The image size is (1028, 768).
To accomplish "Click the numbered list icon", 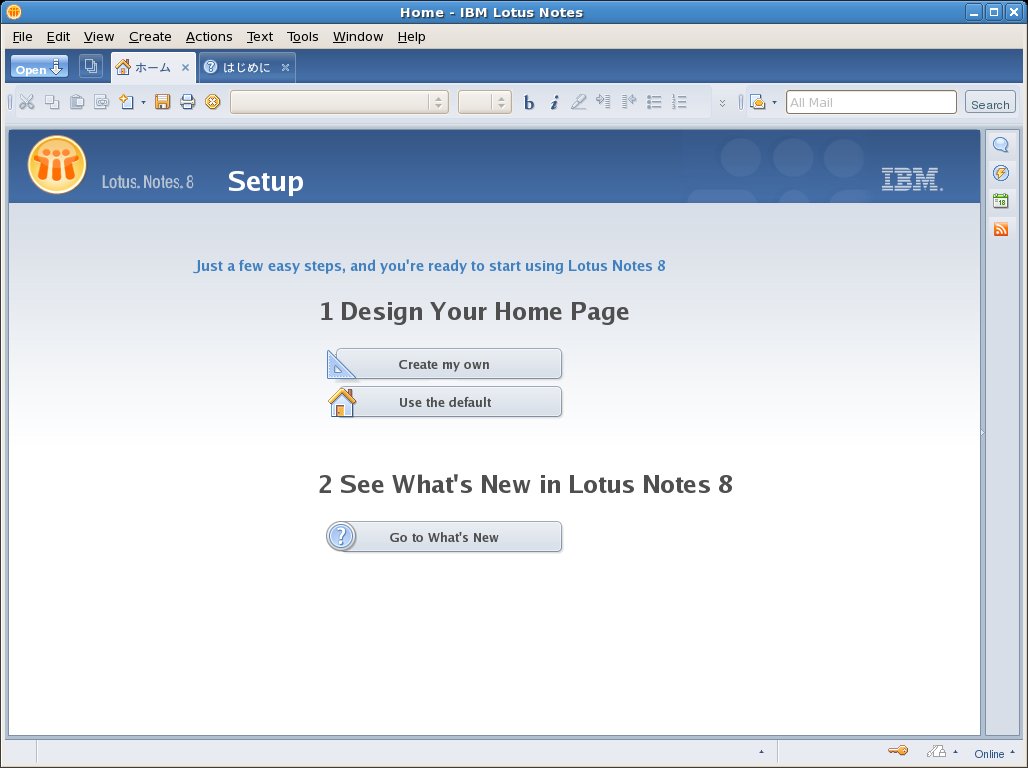I will coord(679,102).
